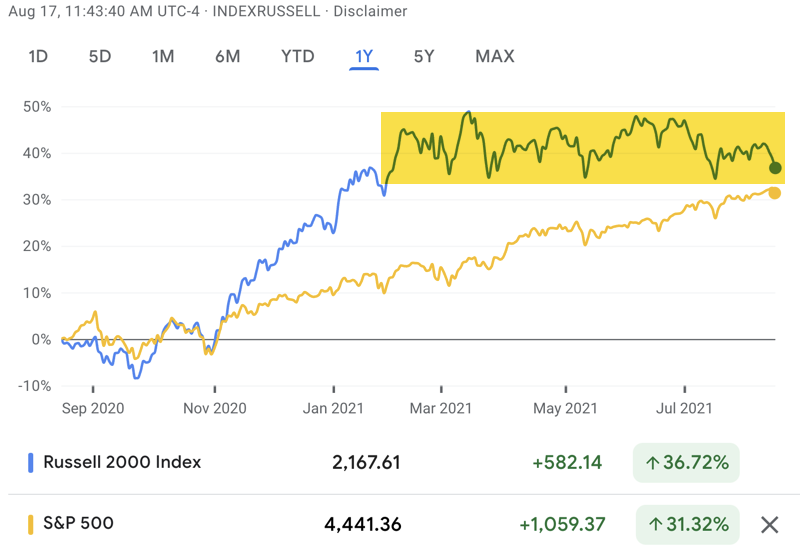The width and height of the screenshot is (800, 554).
Task: Click the yellow S&P 500 color marker
Action: [30, 524]
